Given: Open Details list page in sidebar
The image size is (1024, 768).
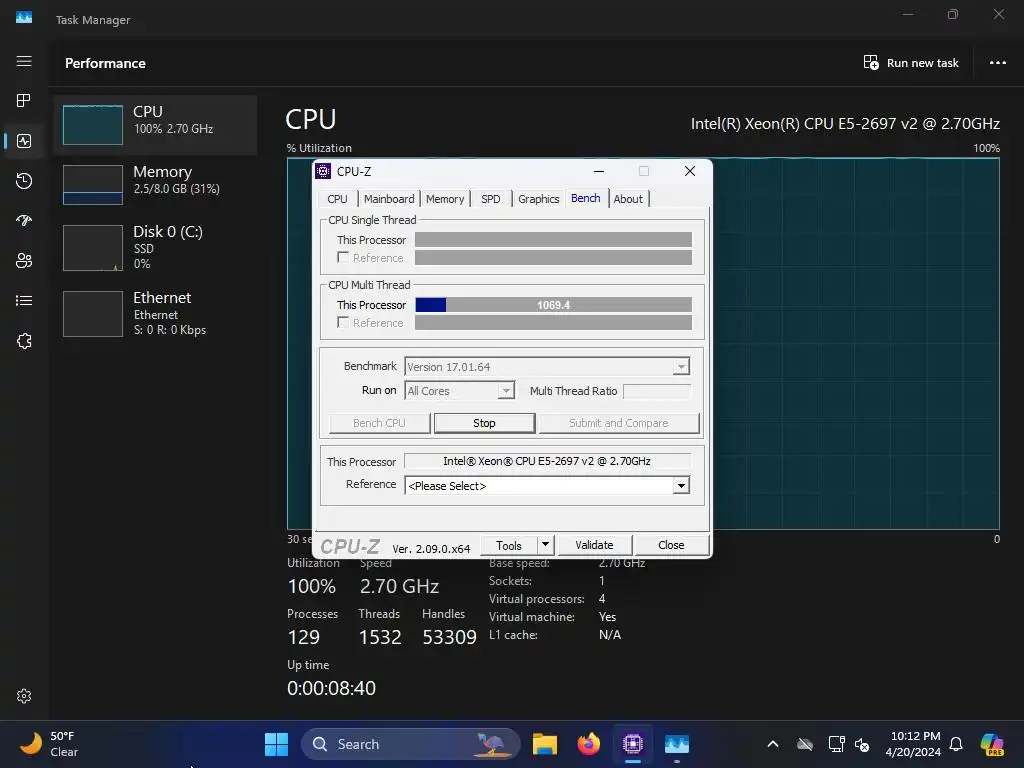Looking at the screenshot, I should (x=24, y=300).
